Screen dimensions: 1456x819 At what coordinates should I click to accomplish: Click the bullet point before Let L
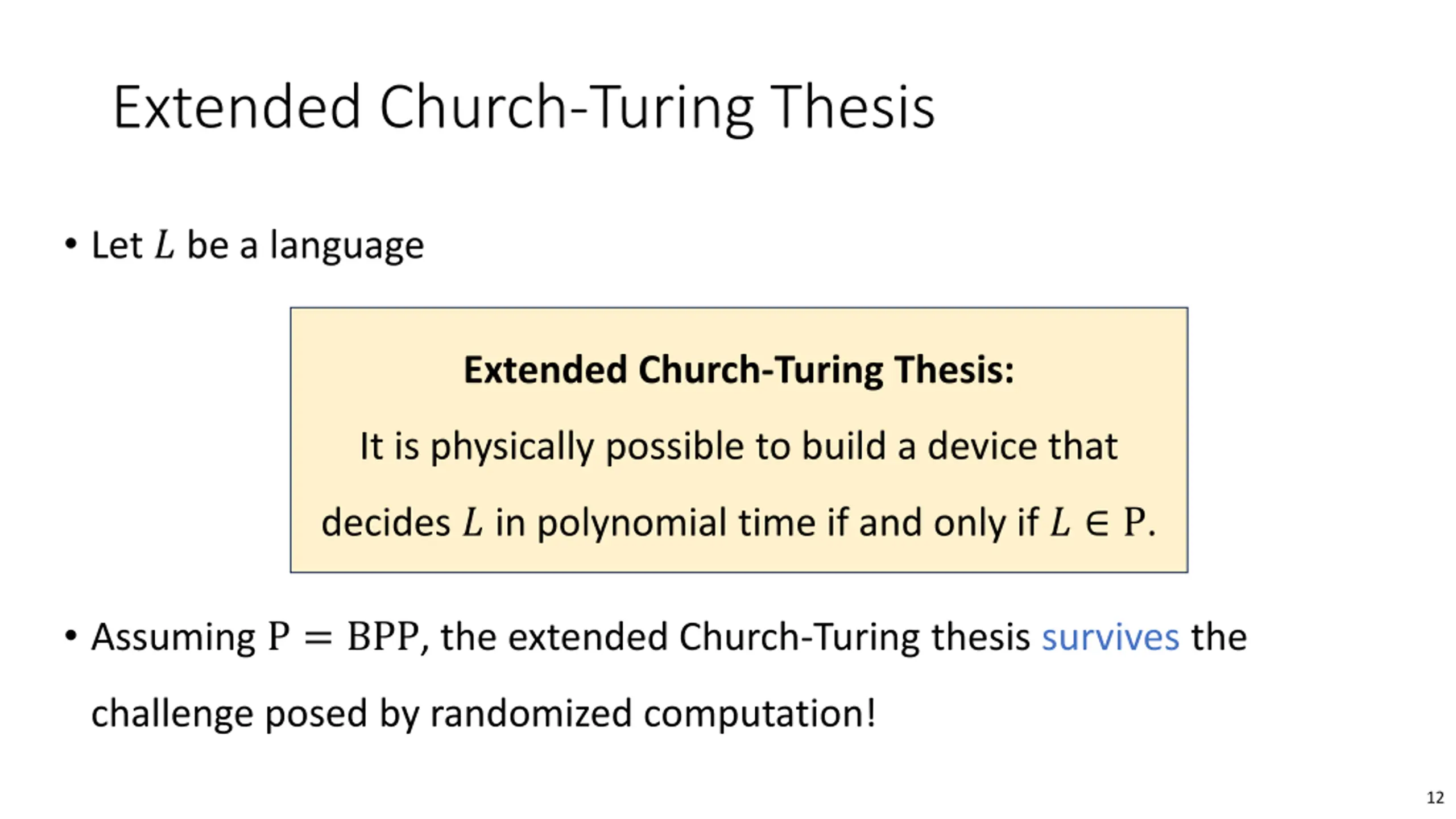[x=71, y=244]
